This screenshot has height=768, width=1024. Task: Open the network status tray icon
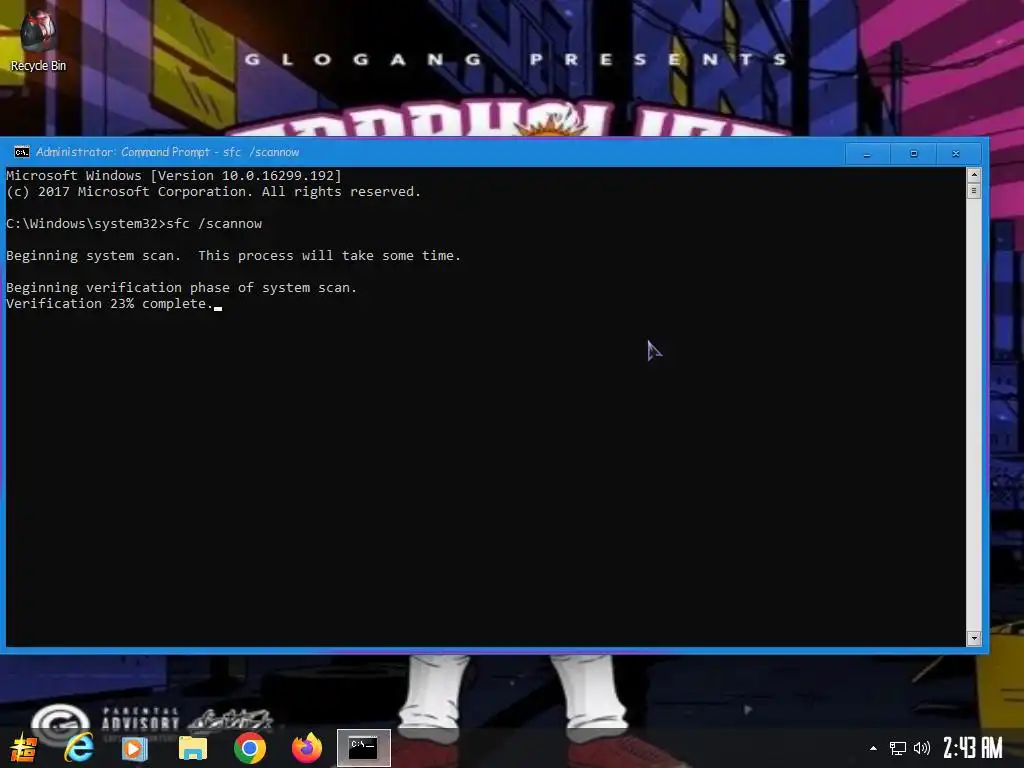(x=897, y=748)
